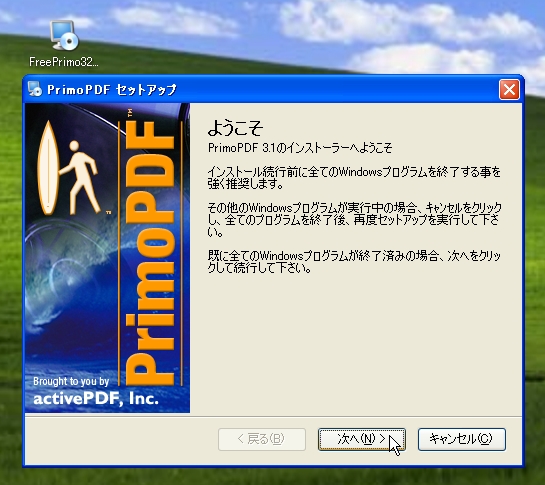
Task: Click the paragraph recommending closing Windows programs
Action: [x=354, y=178]
